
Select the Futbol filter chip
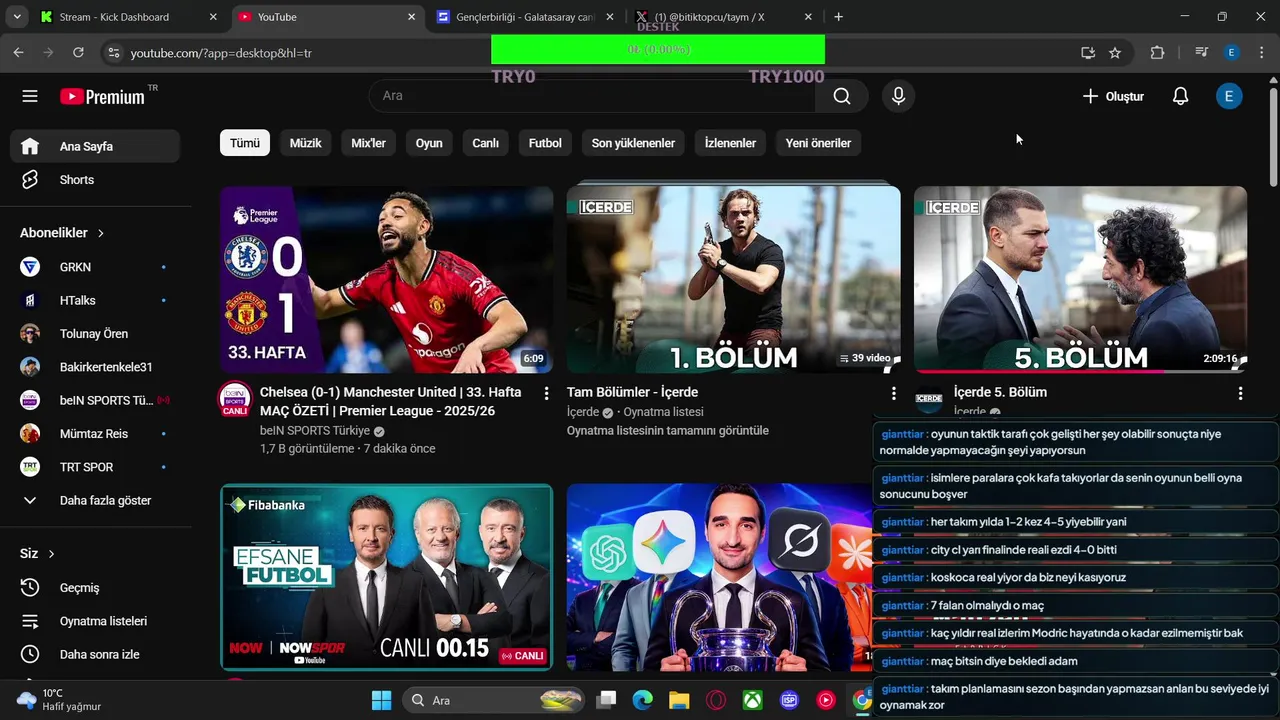[x=545, y=143]
